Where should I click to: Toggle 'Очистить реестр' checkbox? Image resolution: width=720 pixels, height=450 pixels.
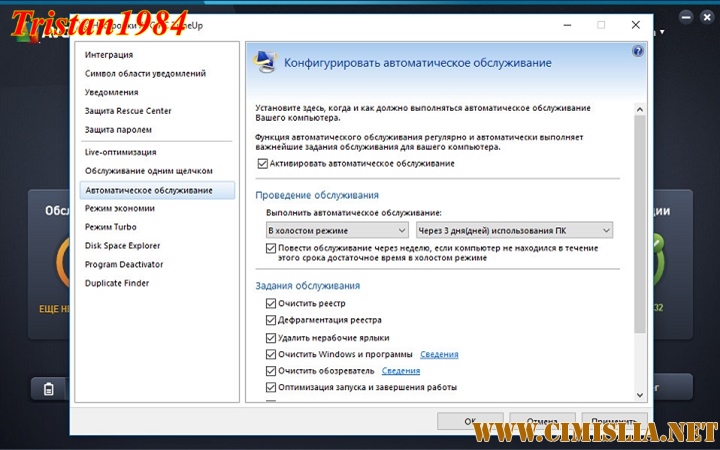[x=270, y=304]
